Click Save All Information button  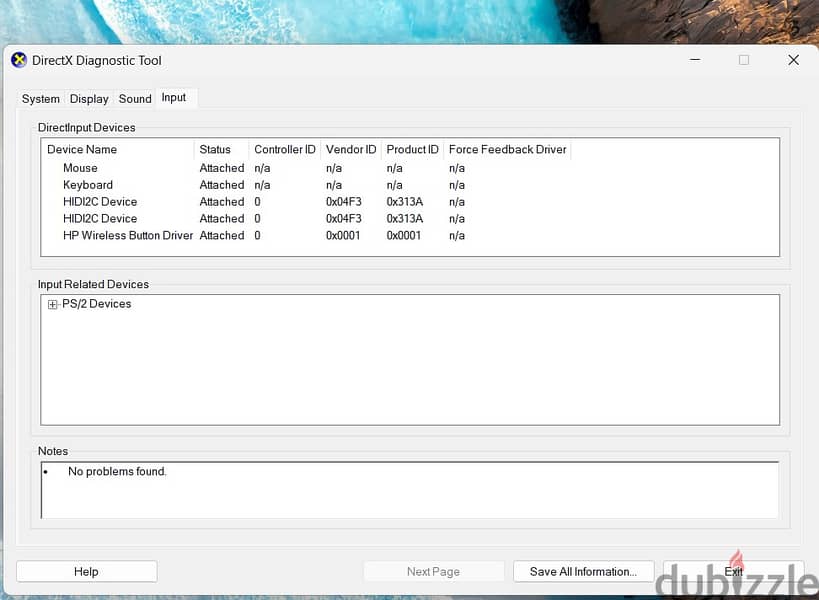coord(583,571)
